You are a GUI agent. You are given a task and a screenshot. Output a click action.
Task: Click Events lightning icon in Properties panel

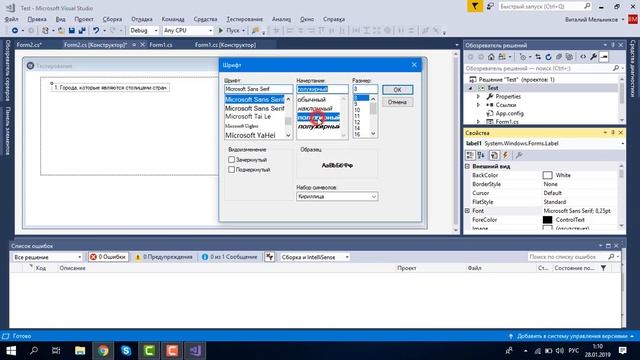tap(505, 155)
